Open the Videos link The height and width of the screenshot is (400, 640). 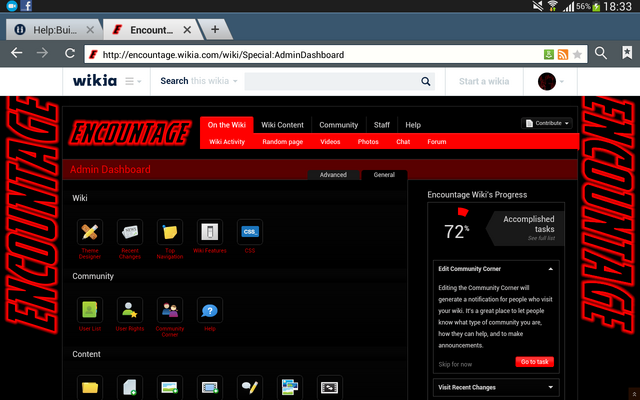point(330,142)
